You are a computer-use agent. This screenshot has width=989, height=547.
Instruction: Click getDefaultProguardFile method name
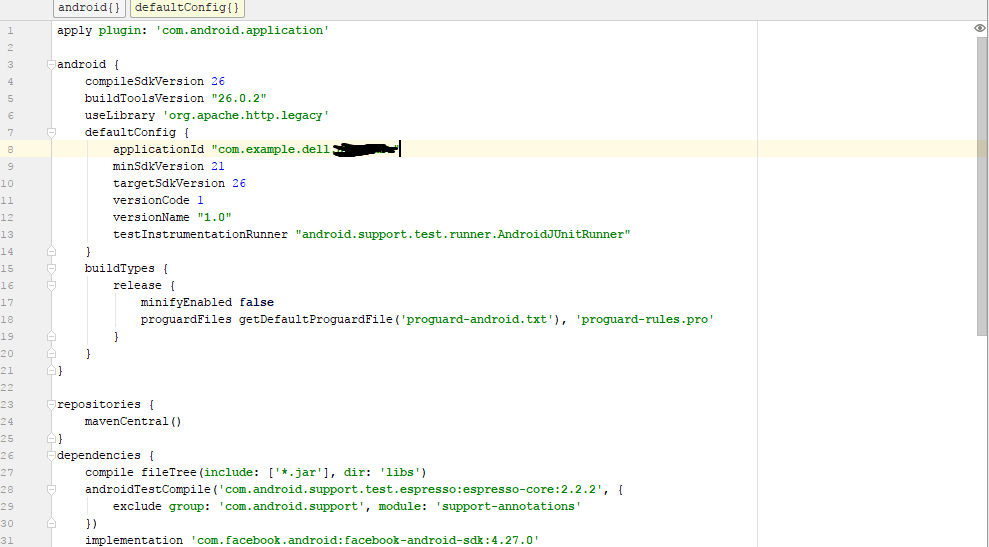pyautogui.click(x=316, y=320)
